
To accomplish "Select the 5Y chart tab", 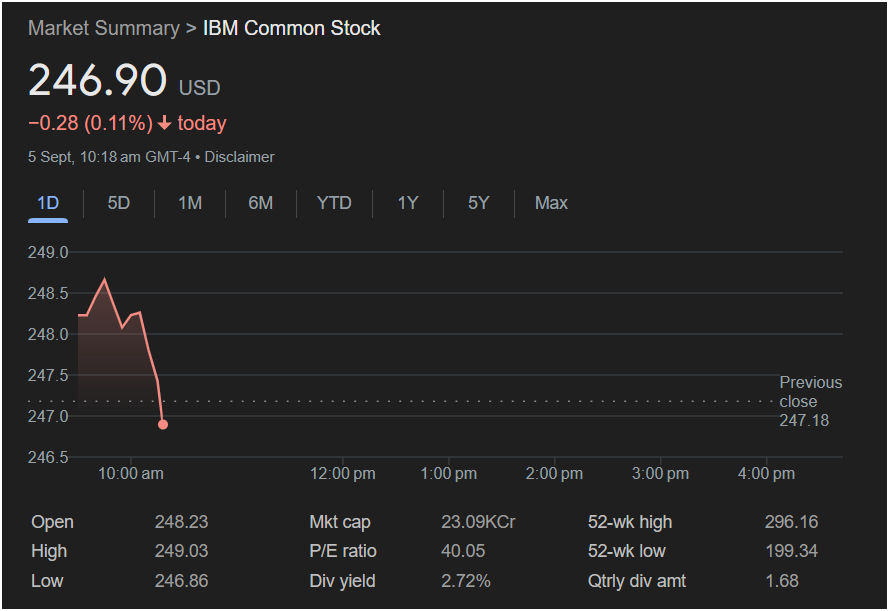I will pos(479,203).
